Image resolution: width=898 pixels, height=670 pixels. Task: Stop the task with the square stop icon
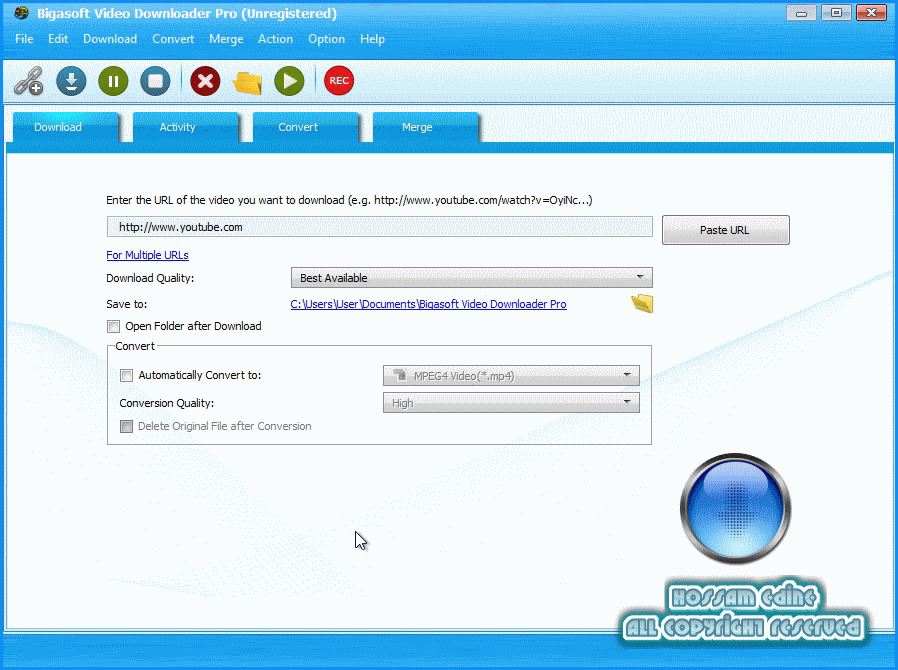[x=155, y=81]
